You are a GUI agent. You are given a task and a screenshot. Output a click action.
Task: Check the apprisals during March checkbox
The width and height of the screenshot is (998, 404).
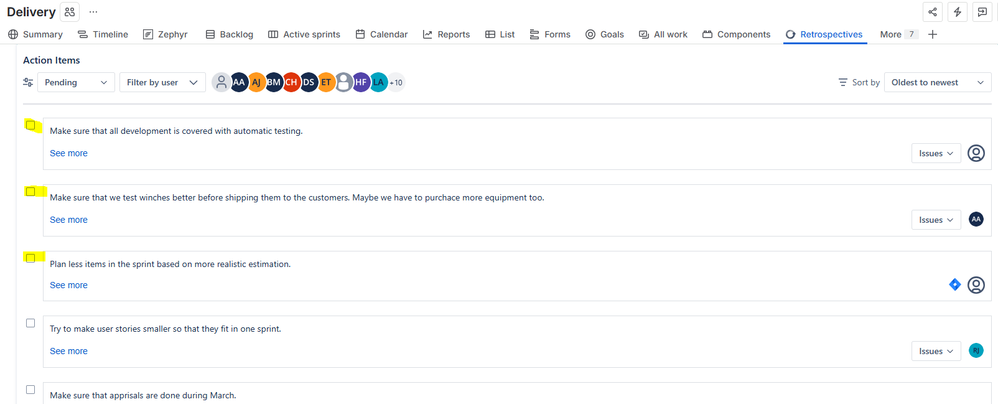point(31,389)
